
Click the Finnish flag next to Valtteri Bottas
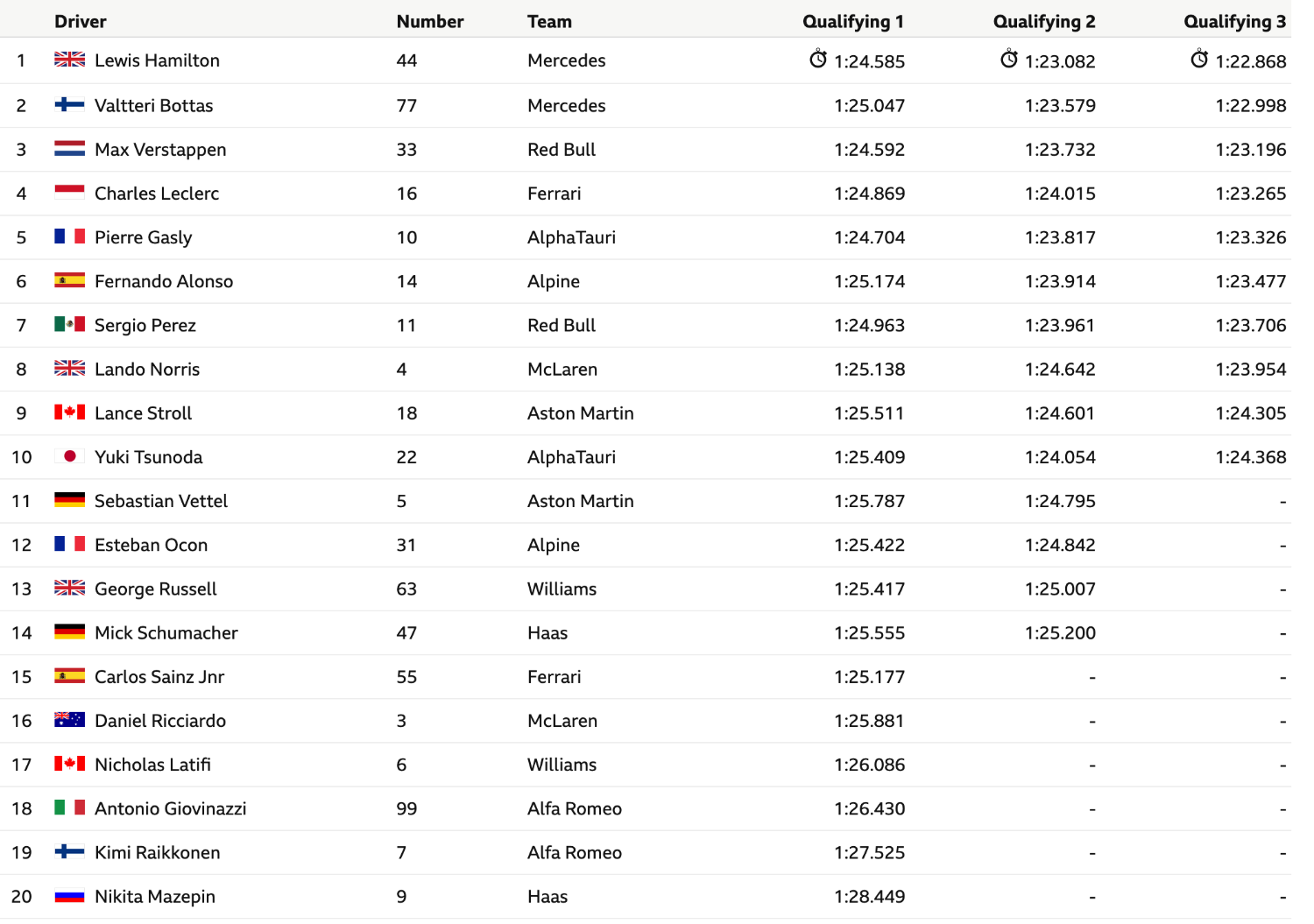(70, 105)
